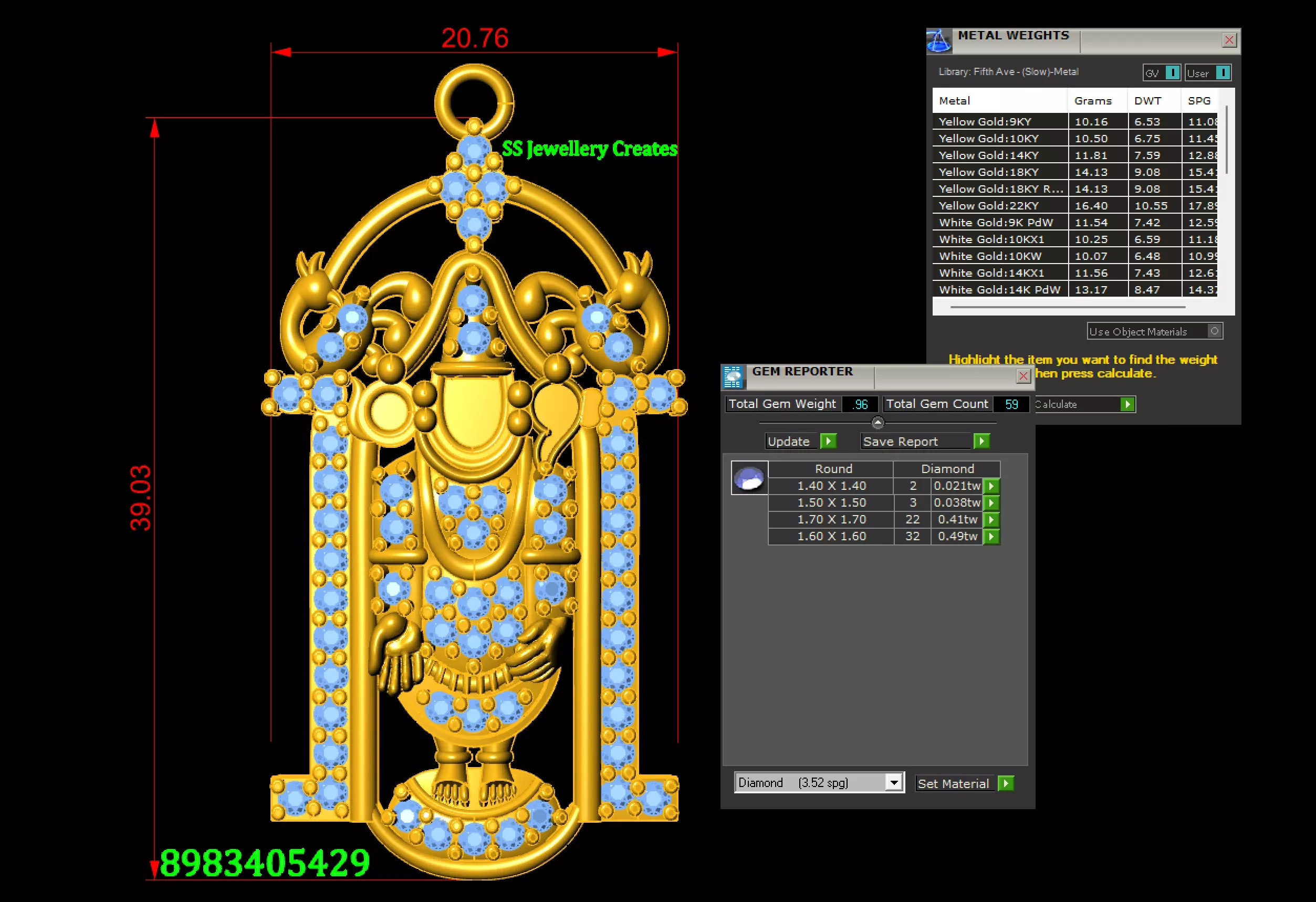Image resolution: width=1316 pixels, height=902 pixels.
Task: Click the 39.03 height dimension label
Action: pos(140,498)
